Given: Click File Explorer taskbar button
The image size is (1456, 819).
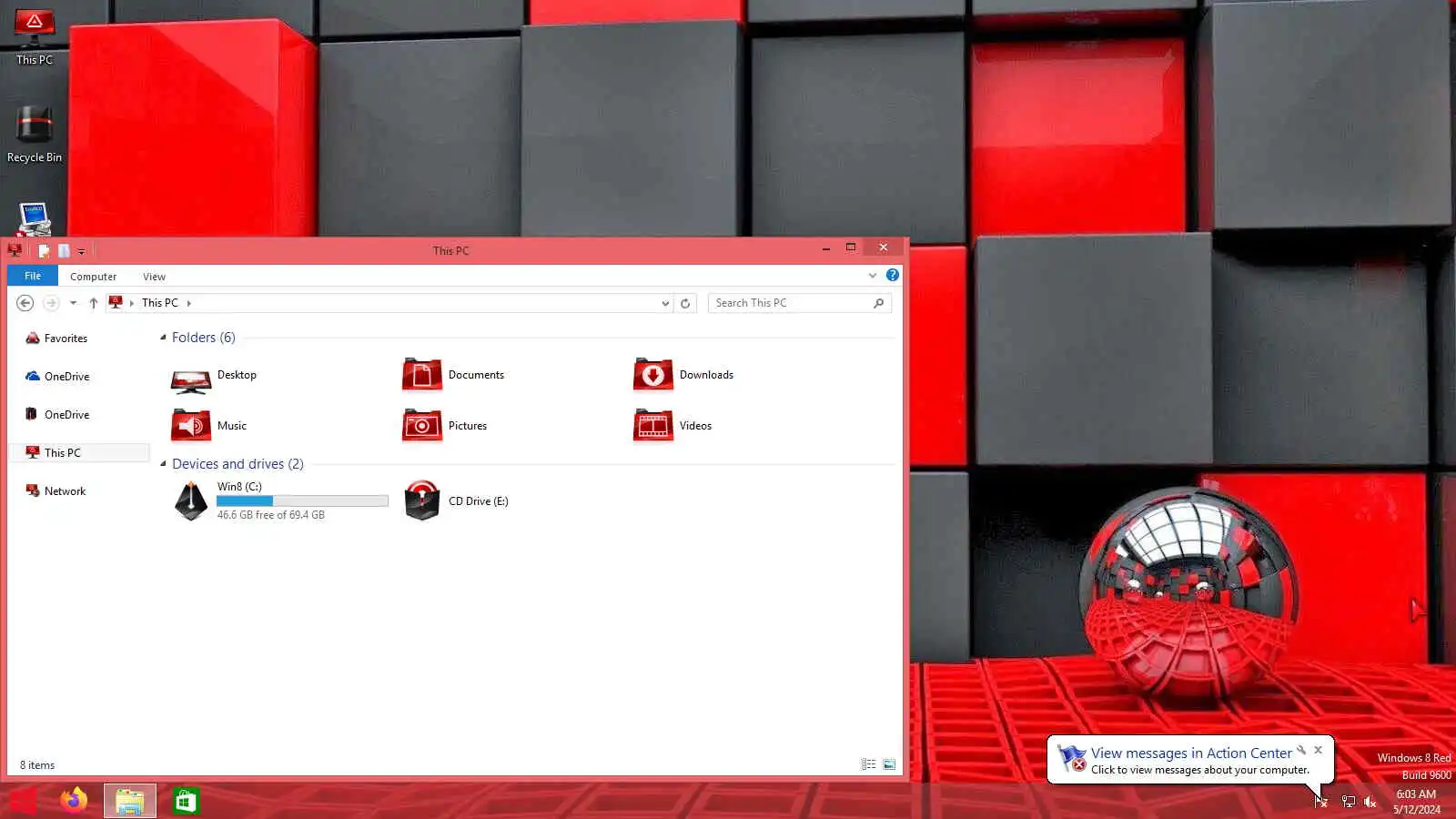Looking at the screenshot, I should tap(129, 801).
